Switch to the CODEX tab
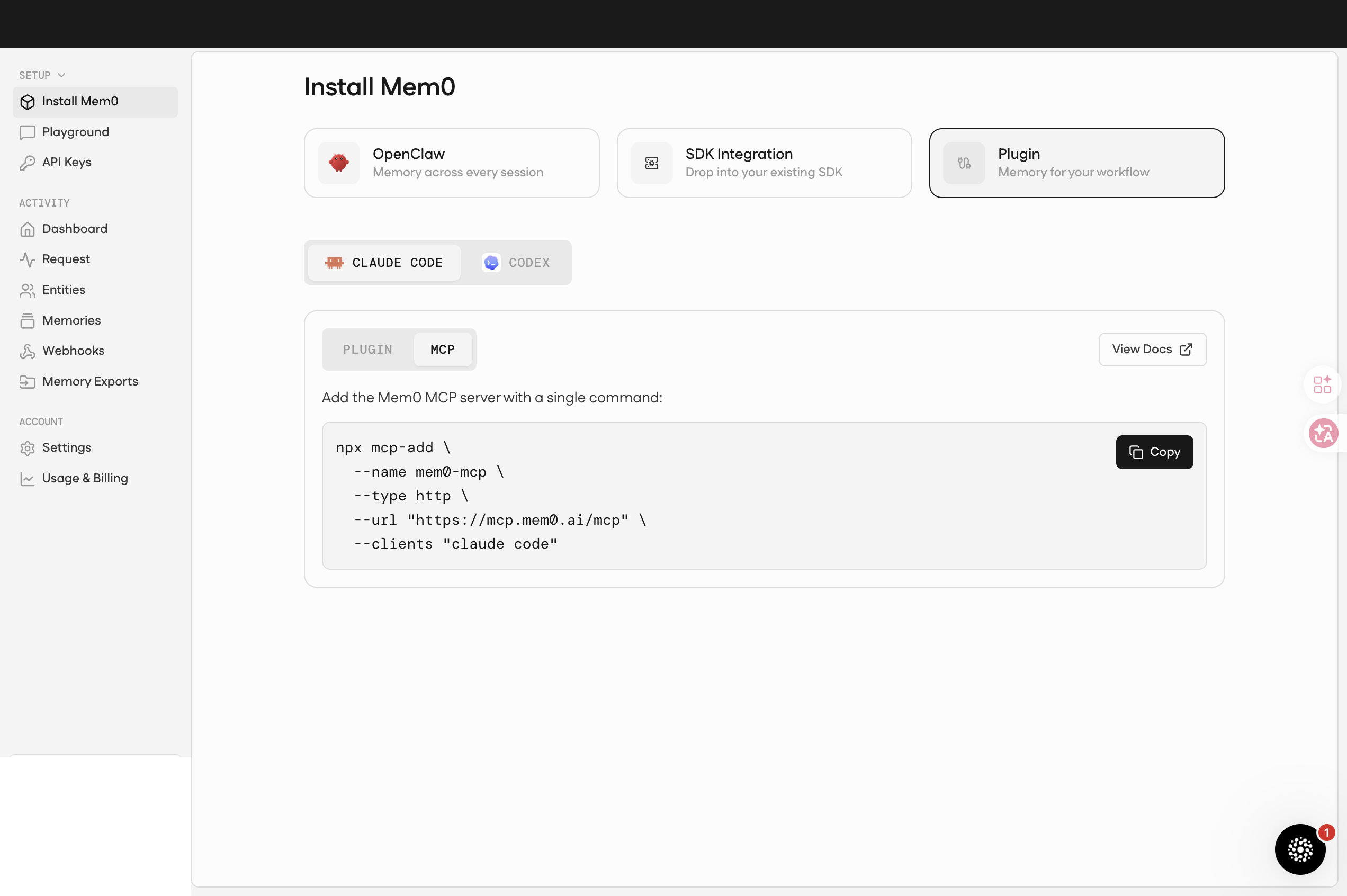The height and width of the screenshot is (896, 1347). [x=516, y=263]
